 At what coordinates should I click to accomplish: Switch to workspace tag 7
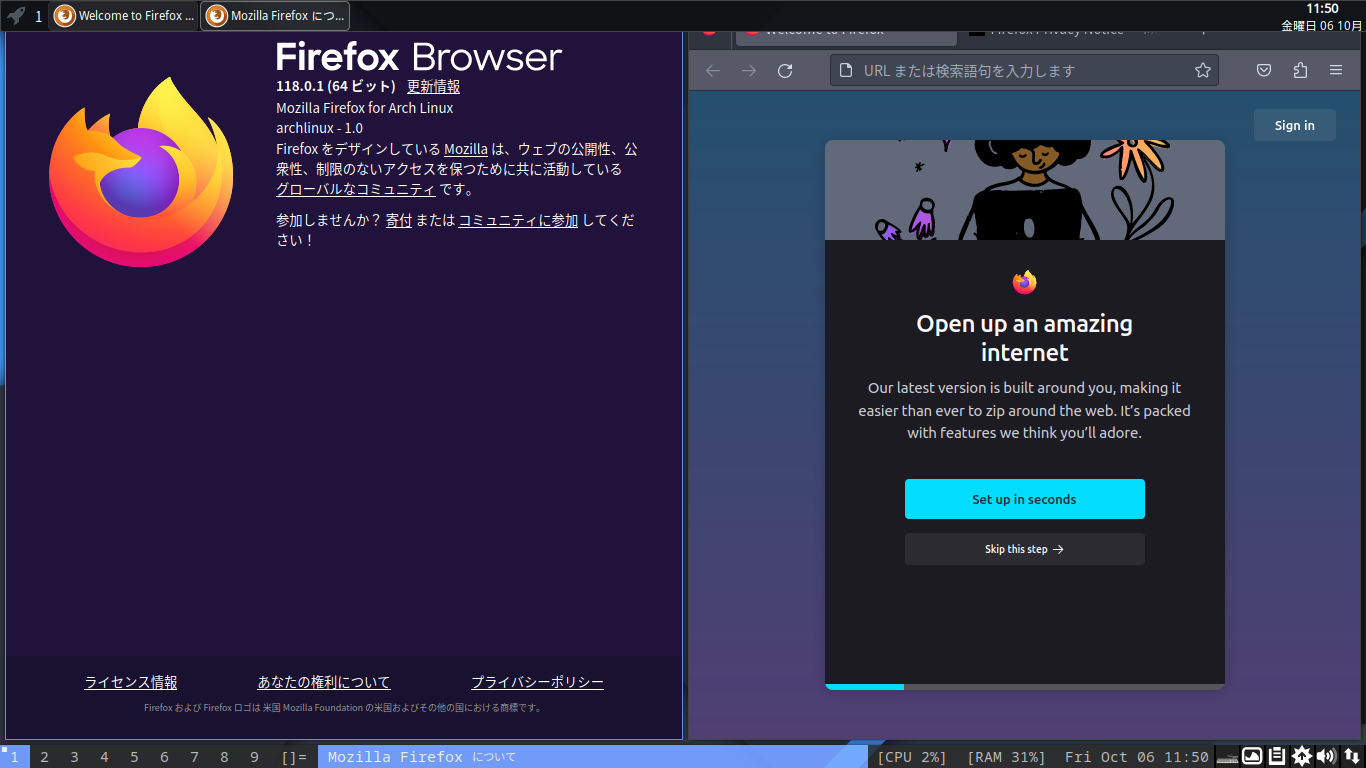[194, 757]
